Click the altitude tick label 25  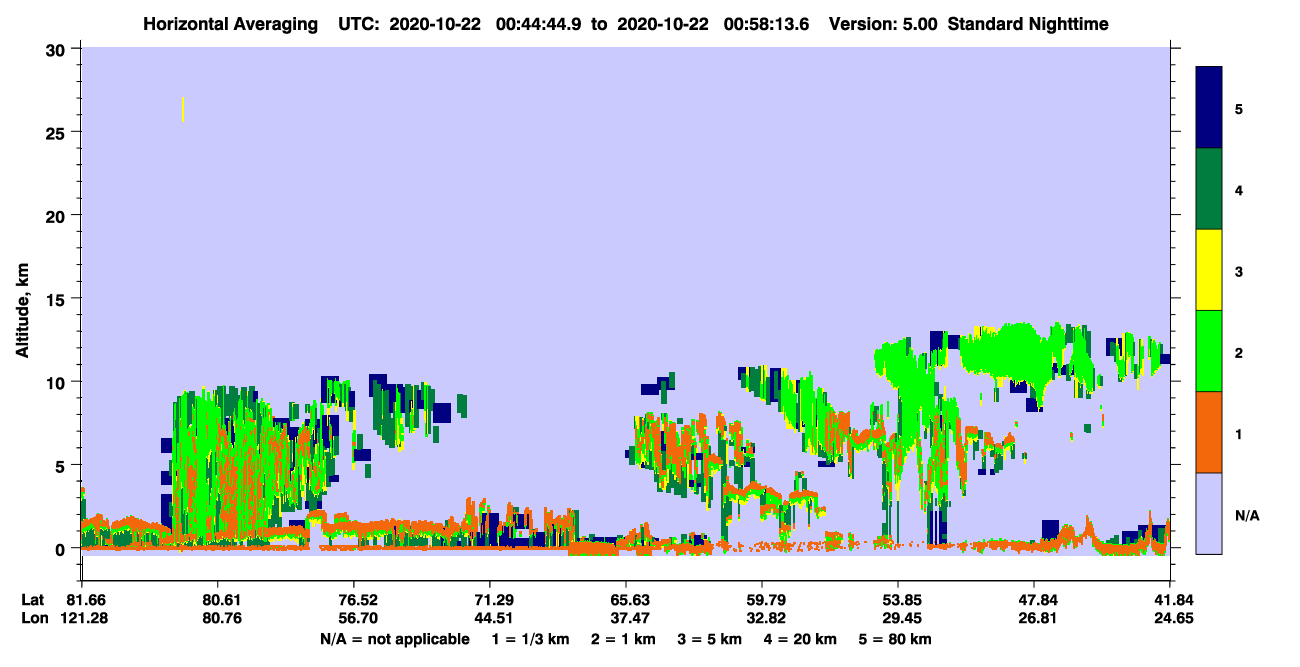58,132
